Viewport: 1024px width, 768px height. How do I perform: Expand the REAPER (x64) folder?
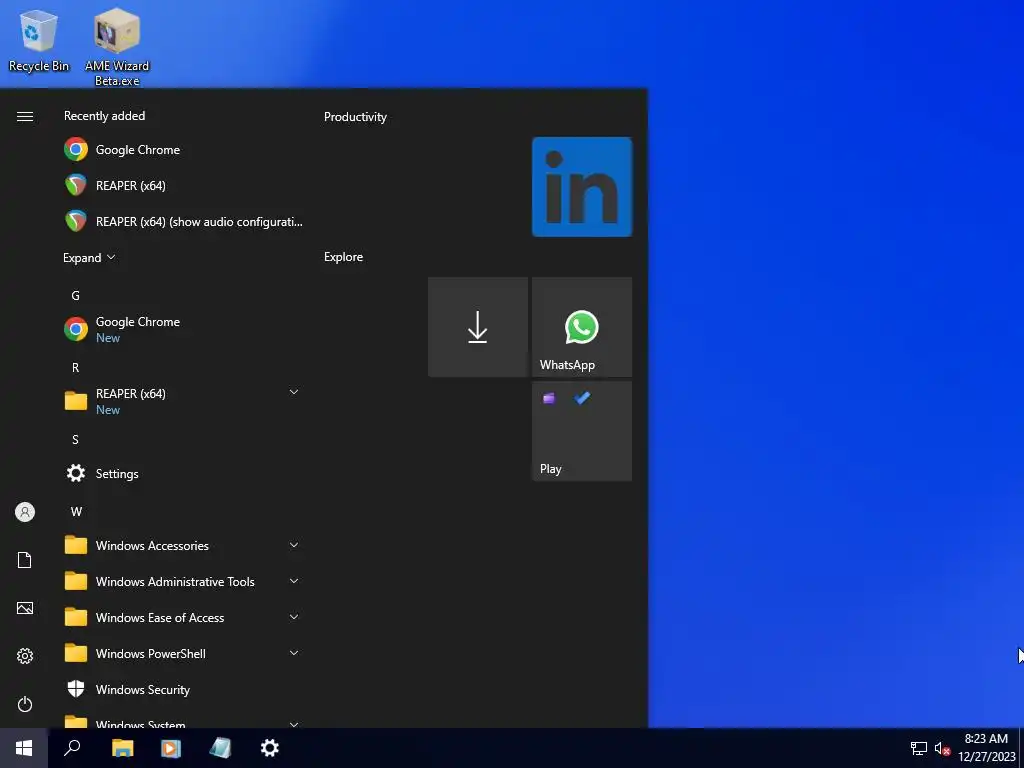183,401
